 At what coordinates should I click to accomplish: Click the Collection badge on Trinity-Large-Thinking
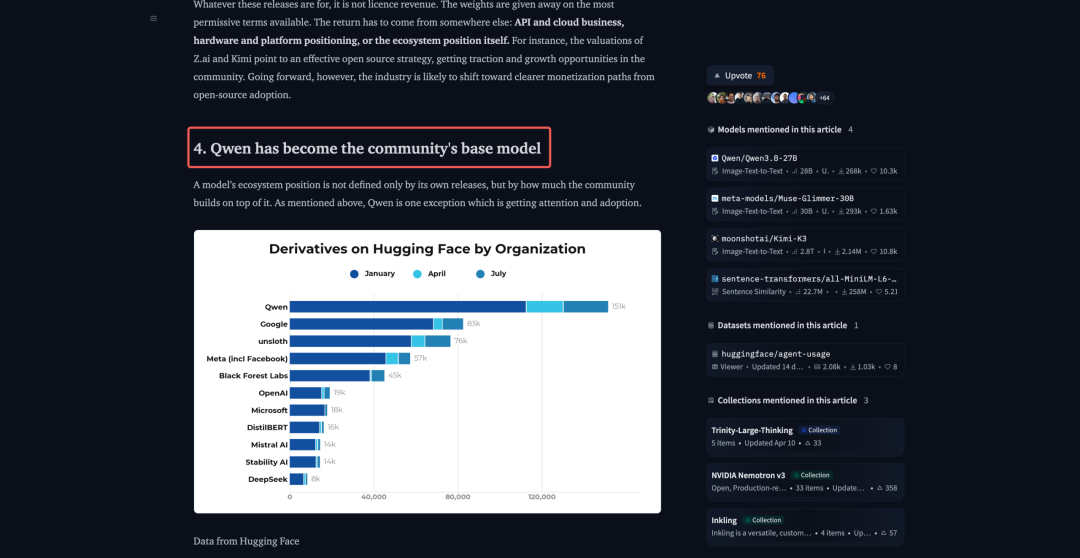(819, 430)
